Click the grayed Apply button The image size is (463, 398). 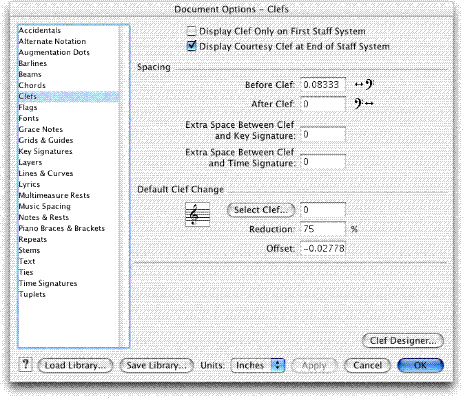(x=314, y=365)
